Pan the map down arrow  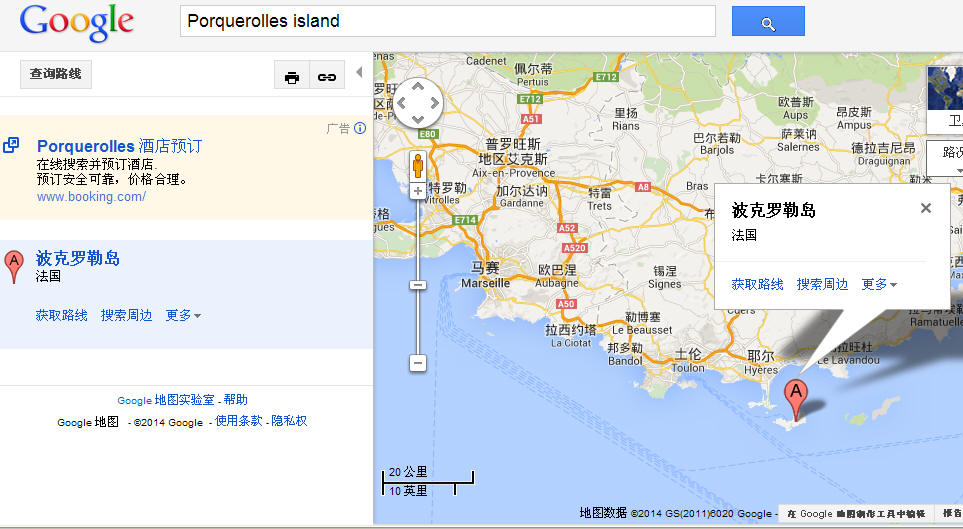418,119
